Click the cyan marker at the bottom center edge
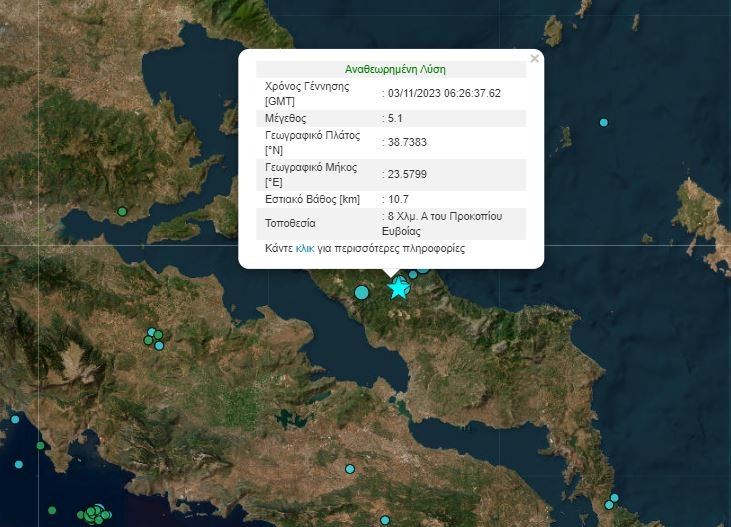Image resolution: width=731 pixels, height=527 pixels. click(x=385, y=520)
